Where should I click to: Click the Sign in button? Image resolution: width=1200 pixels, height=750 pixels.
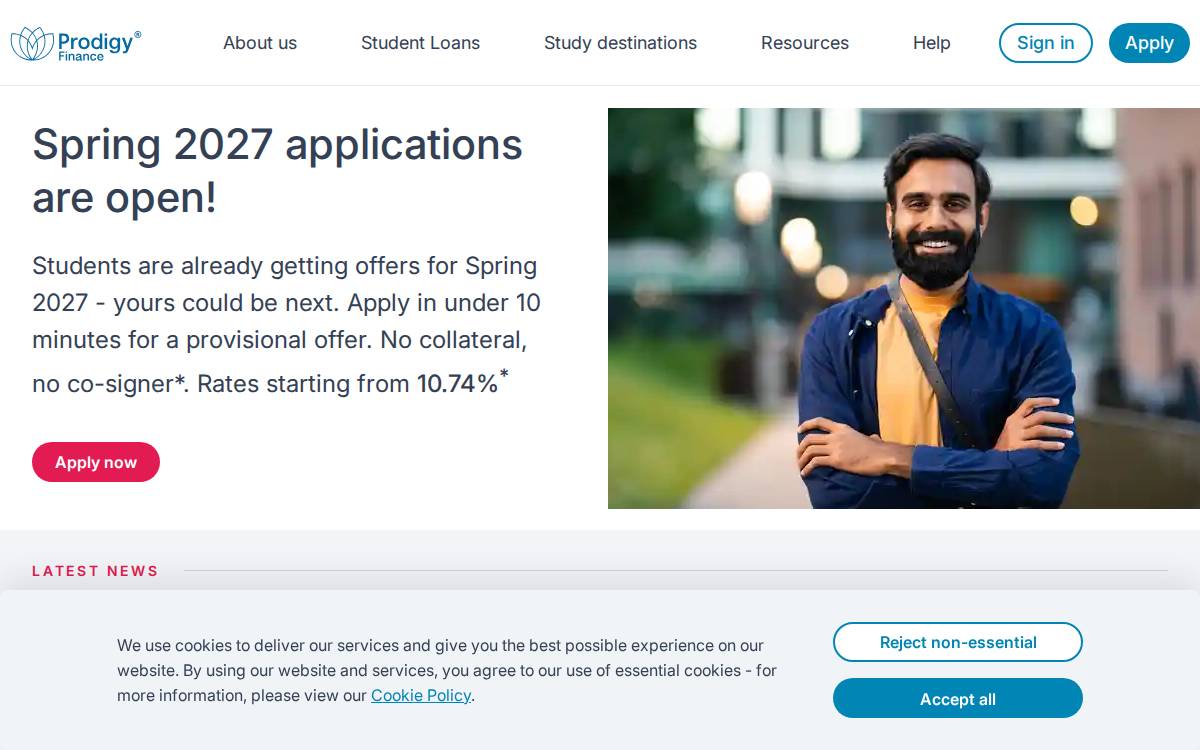pos(1046,43)
